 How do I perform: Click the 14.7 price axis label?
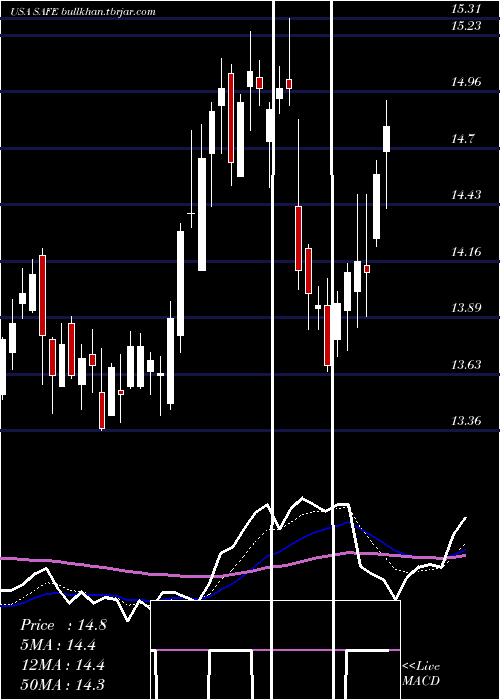click(462, 139)
